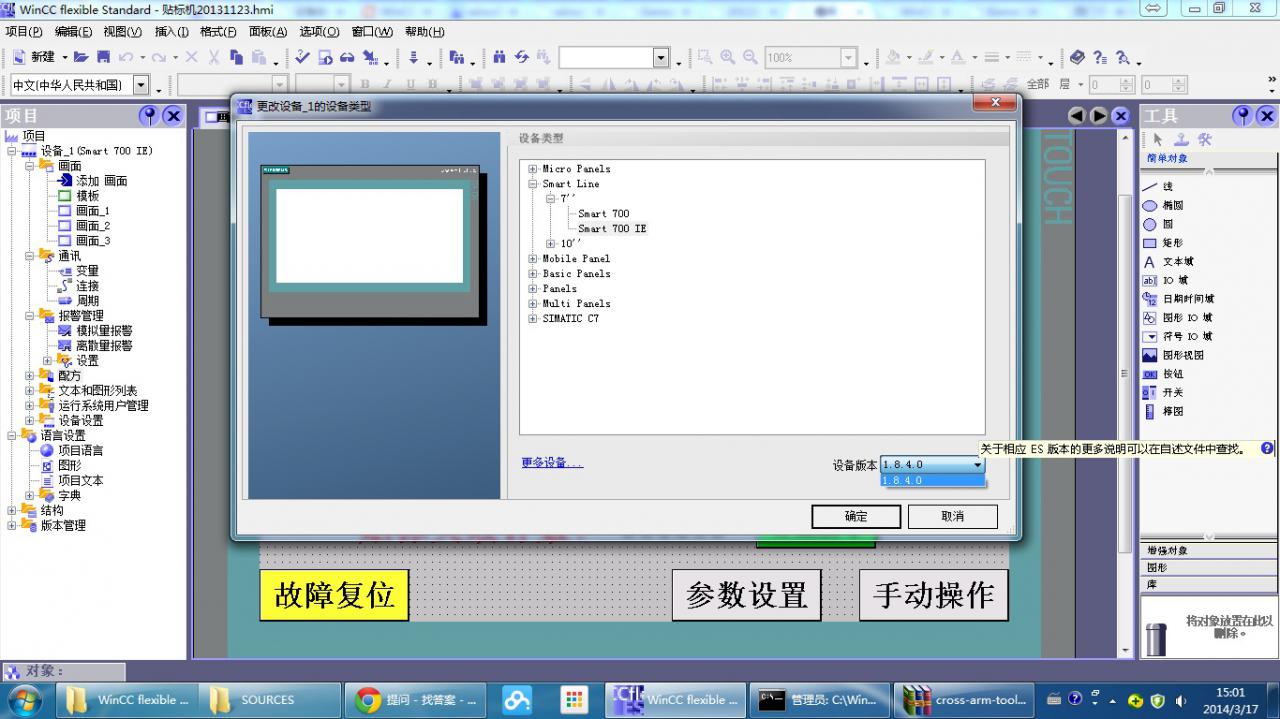
Task: Select the Line (线) tool in toolbox
Action: [1159, 187]
